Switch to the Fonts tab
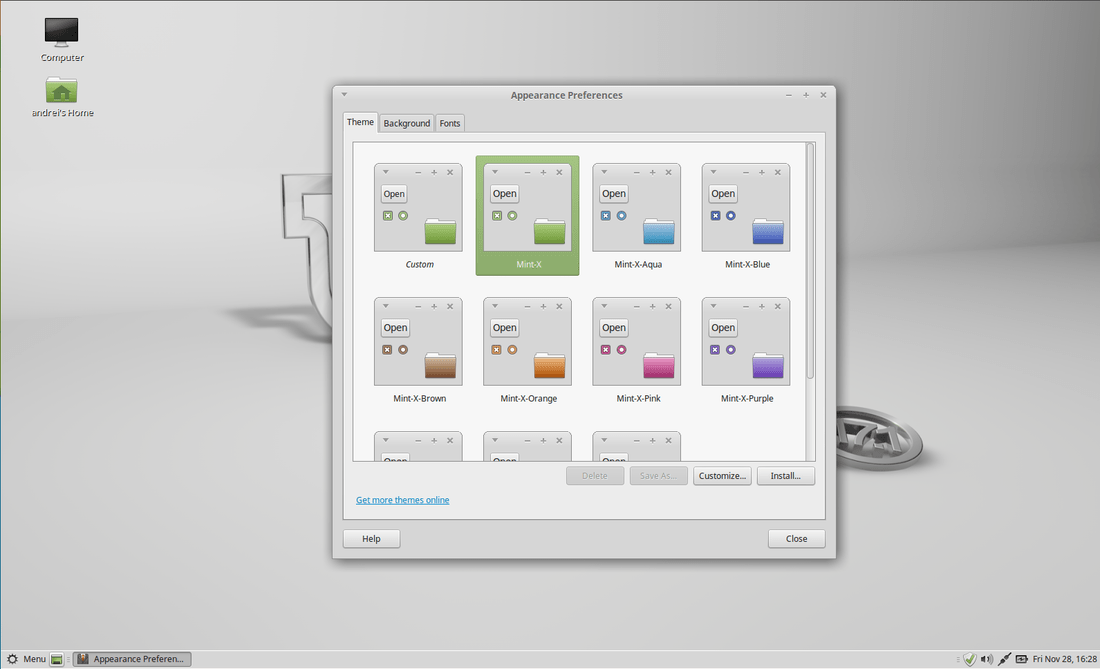Screen dimensions: 1100x669 click(x=449, y=122)
